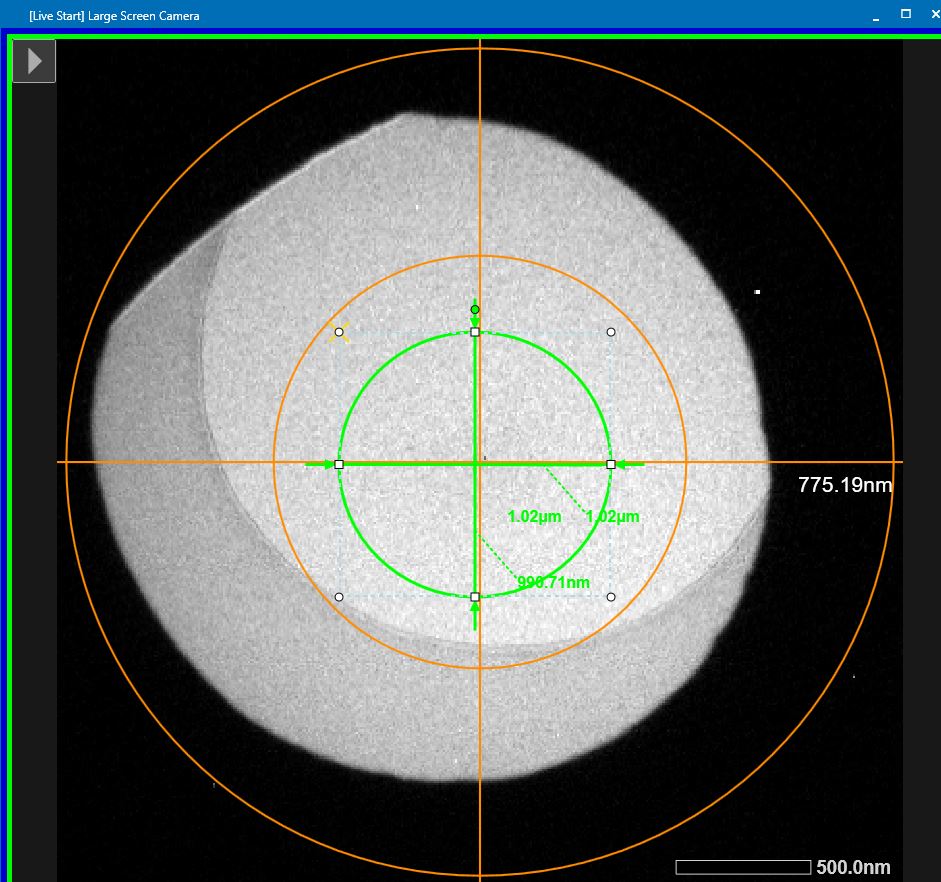The image size is (941, 882).
Task: Select the bottom-middle square handle of the circle
Action: 475,597
